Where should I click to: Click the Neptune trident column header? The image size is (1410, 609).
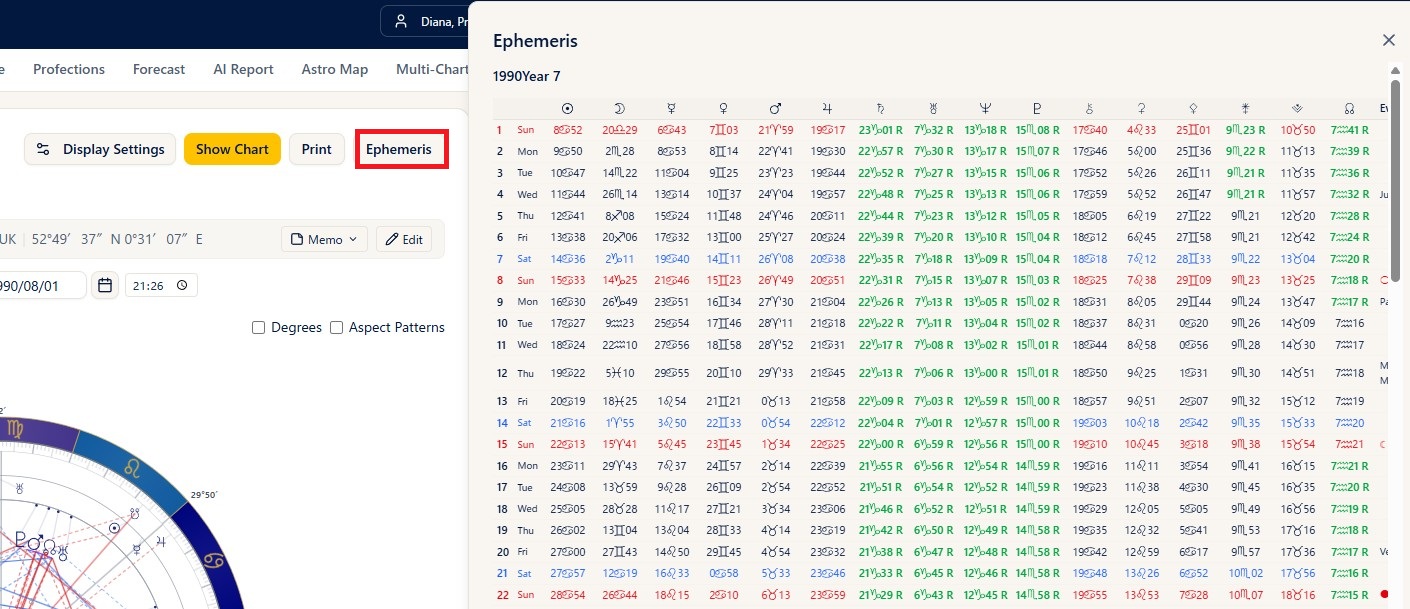[985, 108]
